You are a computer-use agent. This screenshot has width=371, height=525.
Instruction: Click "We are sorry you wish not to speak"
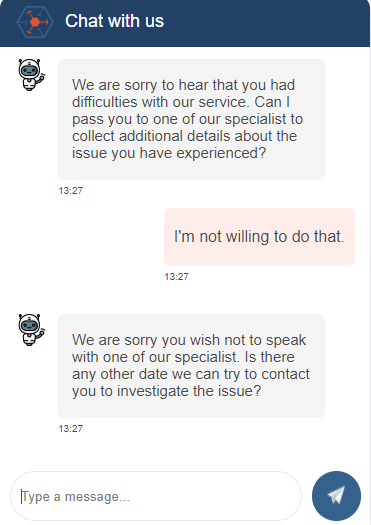(189, 340)
